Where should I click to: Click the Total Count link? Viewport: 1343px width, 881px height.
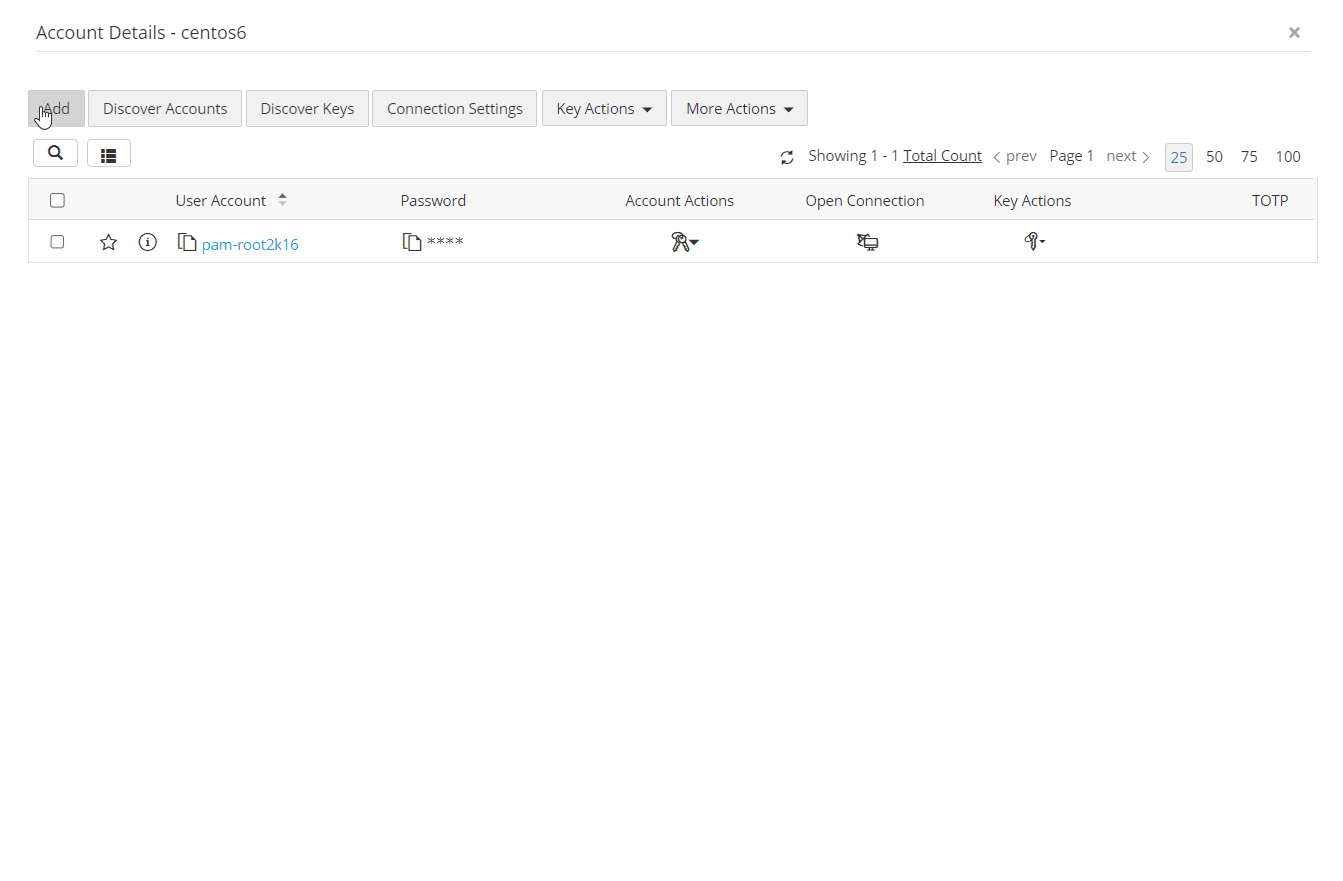942,156
